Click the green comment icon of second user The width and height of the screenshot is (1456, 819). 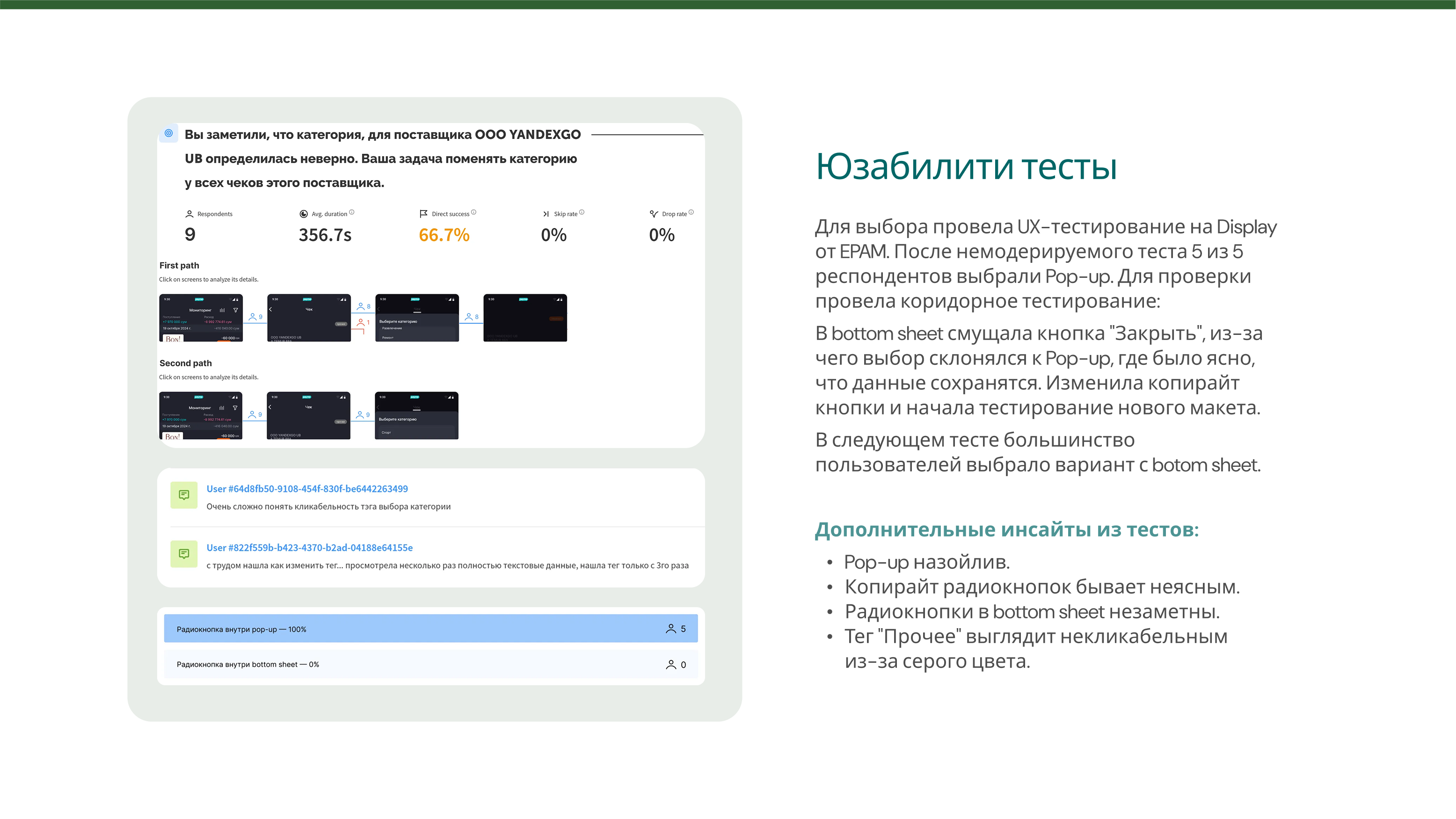[x=184, y=554]
